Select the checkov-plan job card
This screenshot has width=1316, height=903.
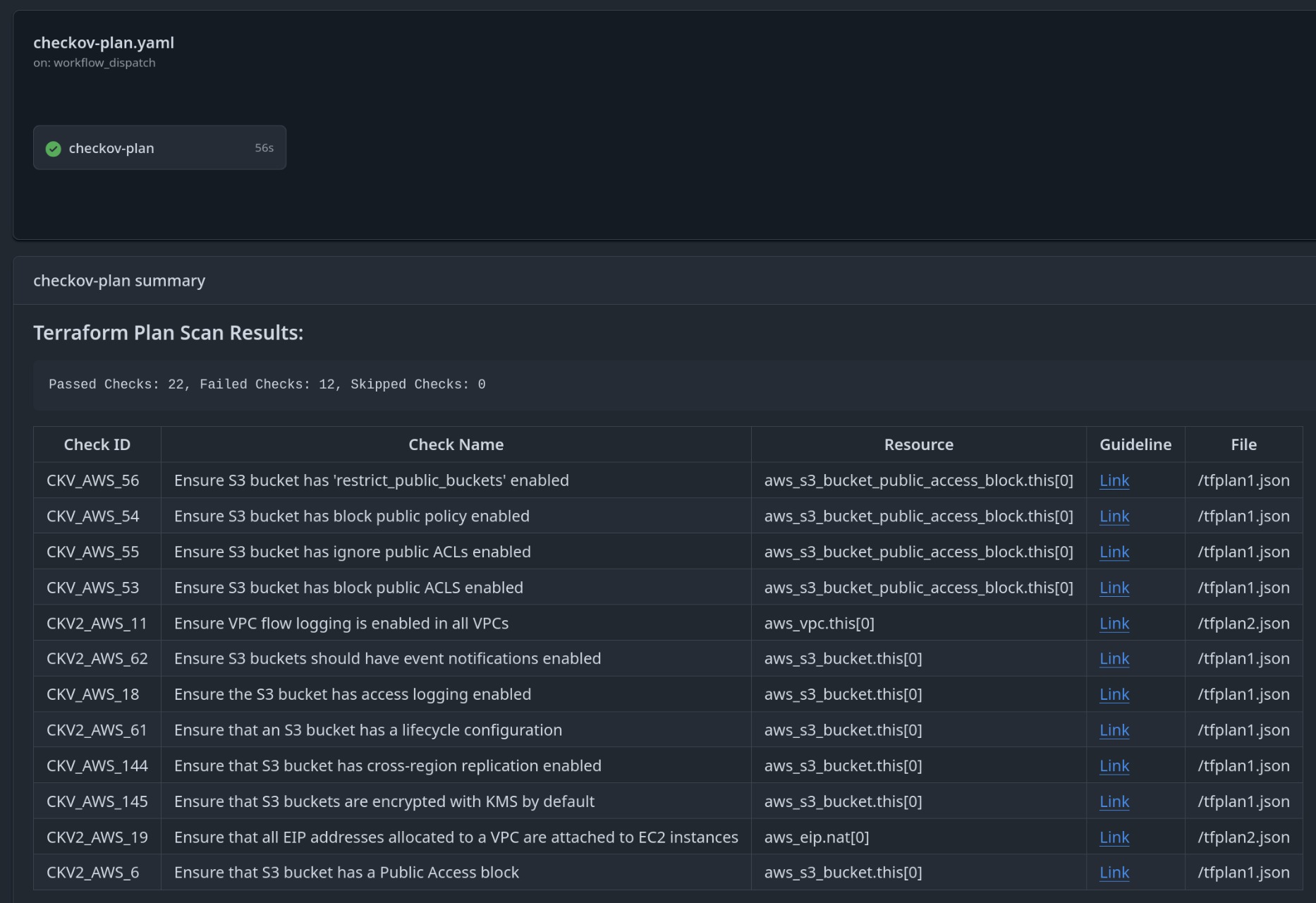(159, 147)
